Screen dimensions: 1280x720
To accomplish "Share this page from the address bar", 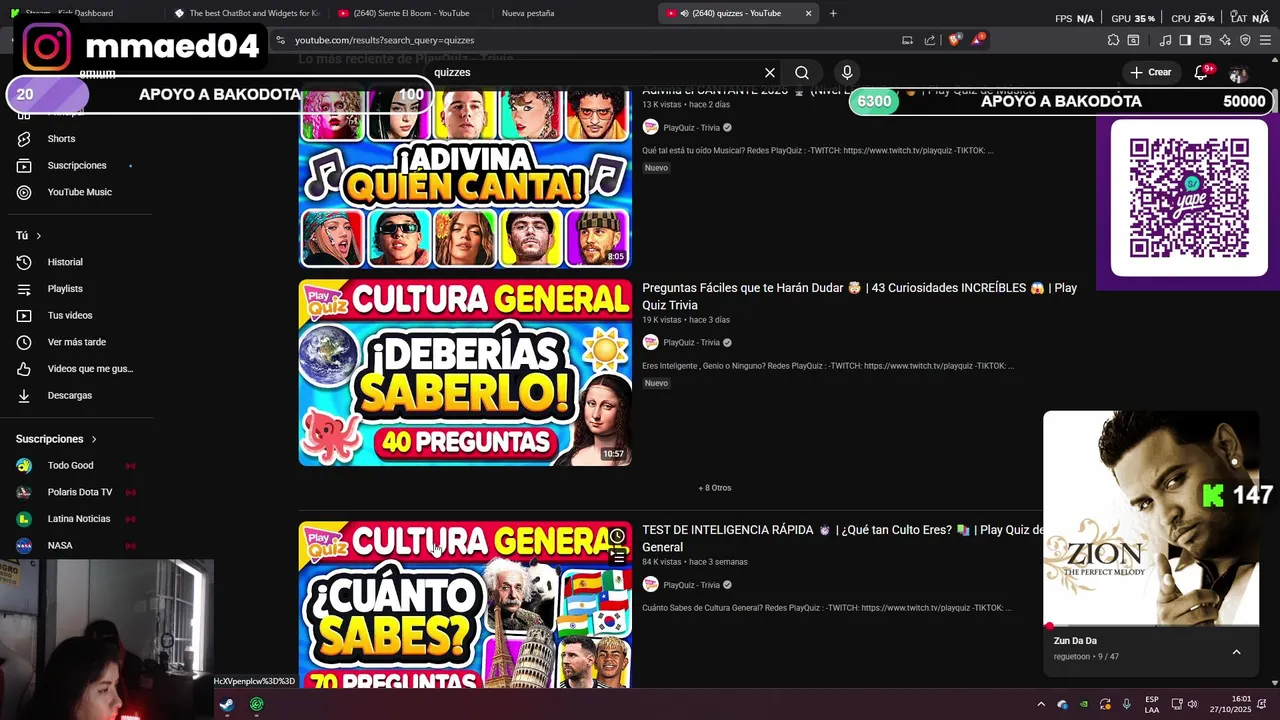I will coord(930,40).
